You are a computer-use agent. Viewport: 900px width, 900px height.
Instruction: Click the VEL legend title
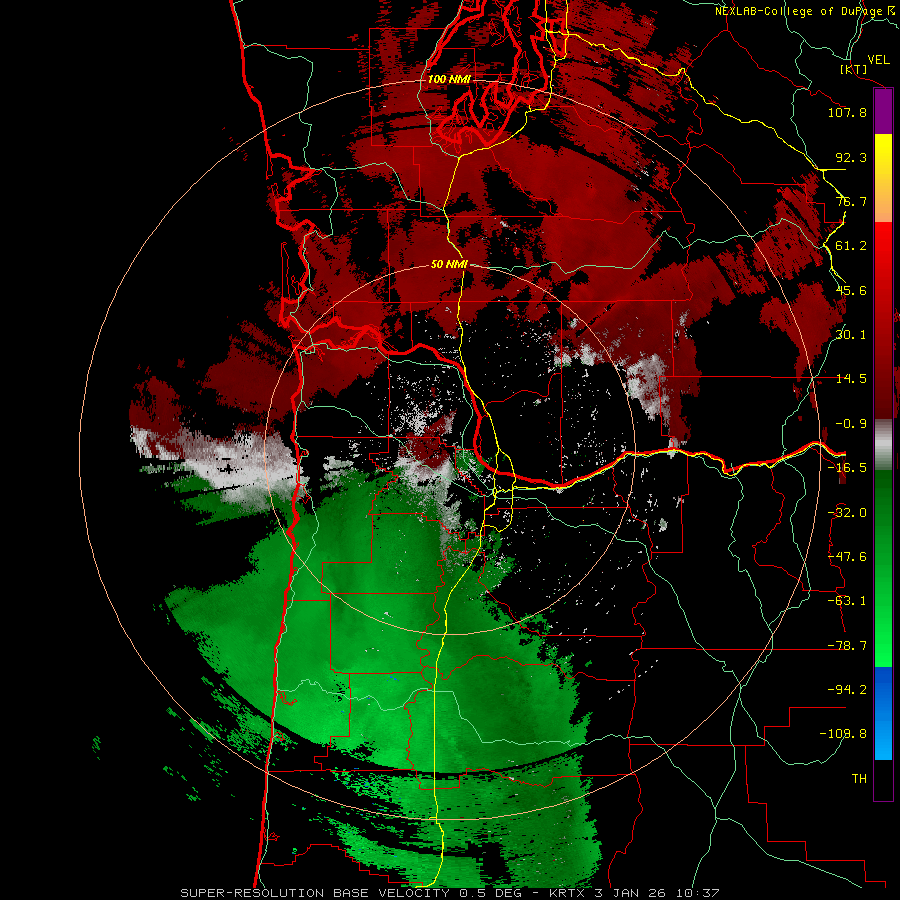[878, 60]
